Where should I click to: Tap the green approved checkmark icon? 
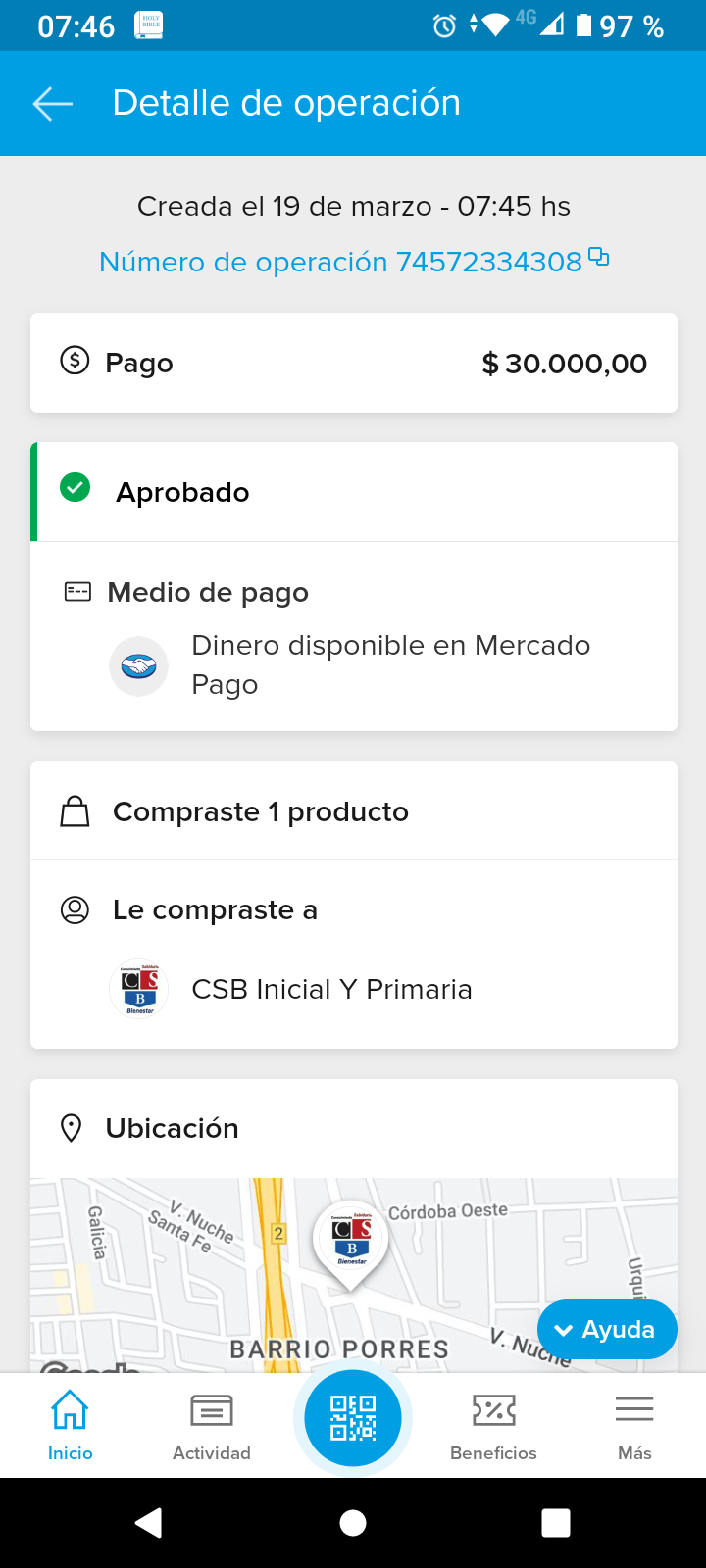point(76,487)
